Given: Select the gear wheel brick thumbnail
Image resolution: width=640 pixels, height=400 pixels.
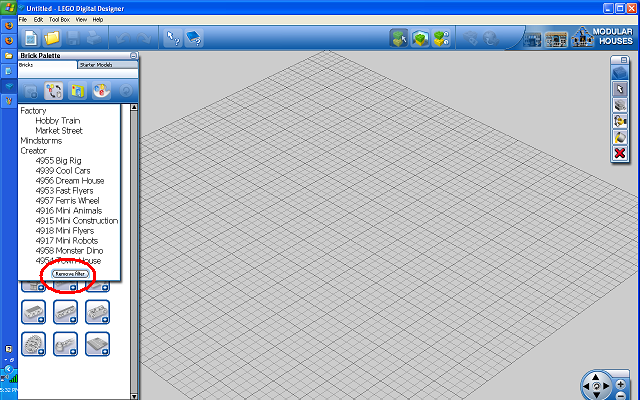Looking at the screenshot, I should 33,344.
